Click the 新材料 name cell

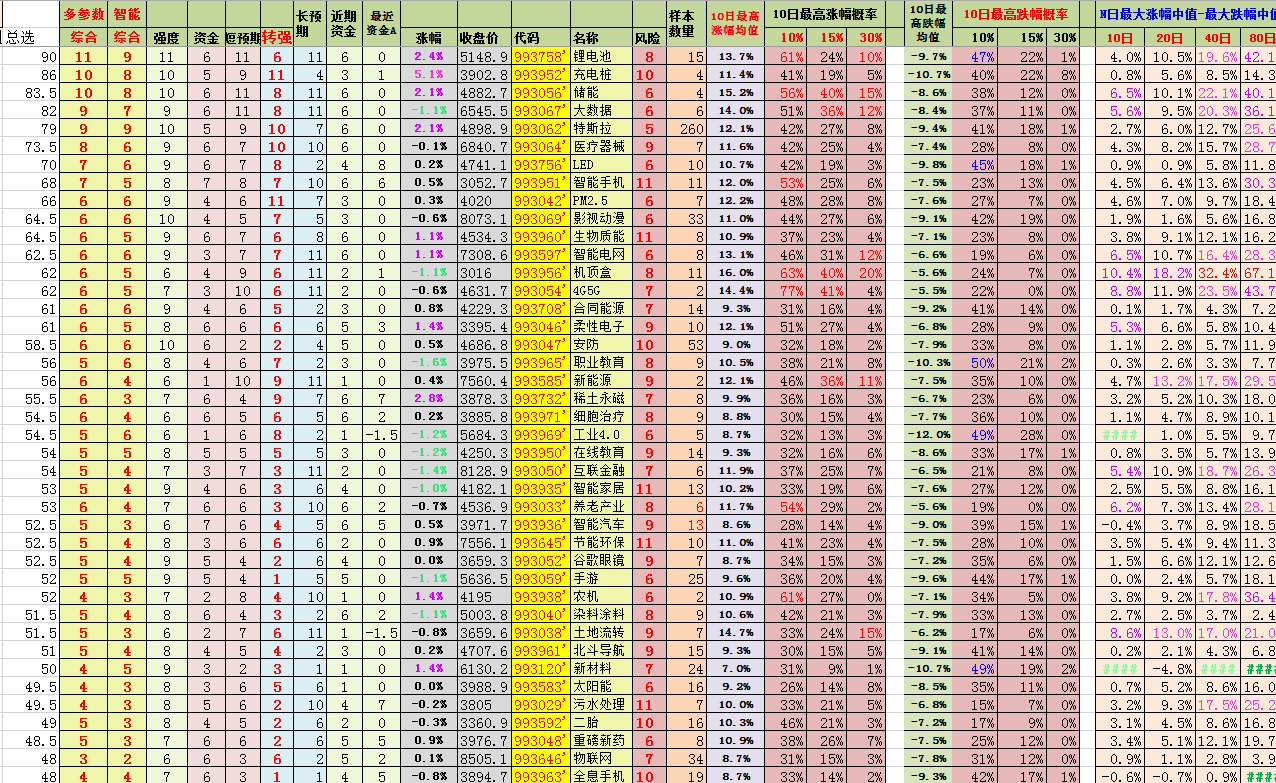[602, 669]
